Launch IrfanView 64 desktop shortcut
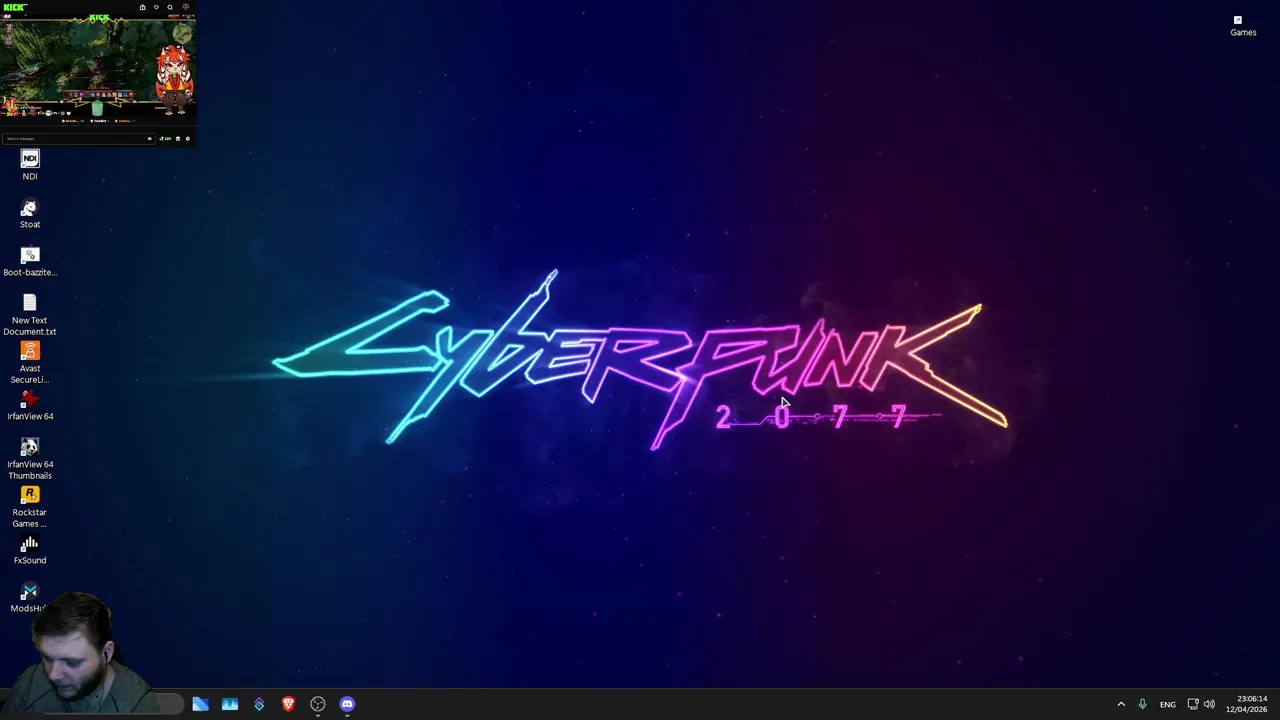 (x=30, y=405)
